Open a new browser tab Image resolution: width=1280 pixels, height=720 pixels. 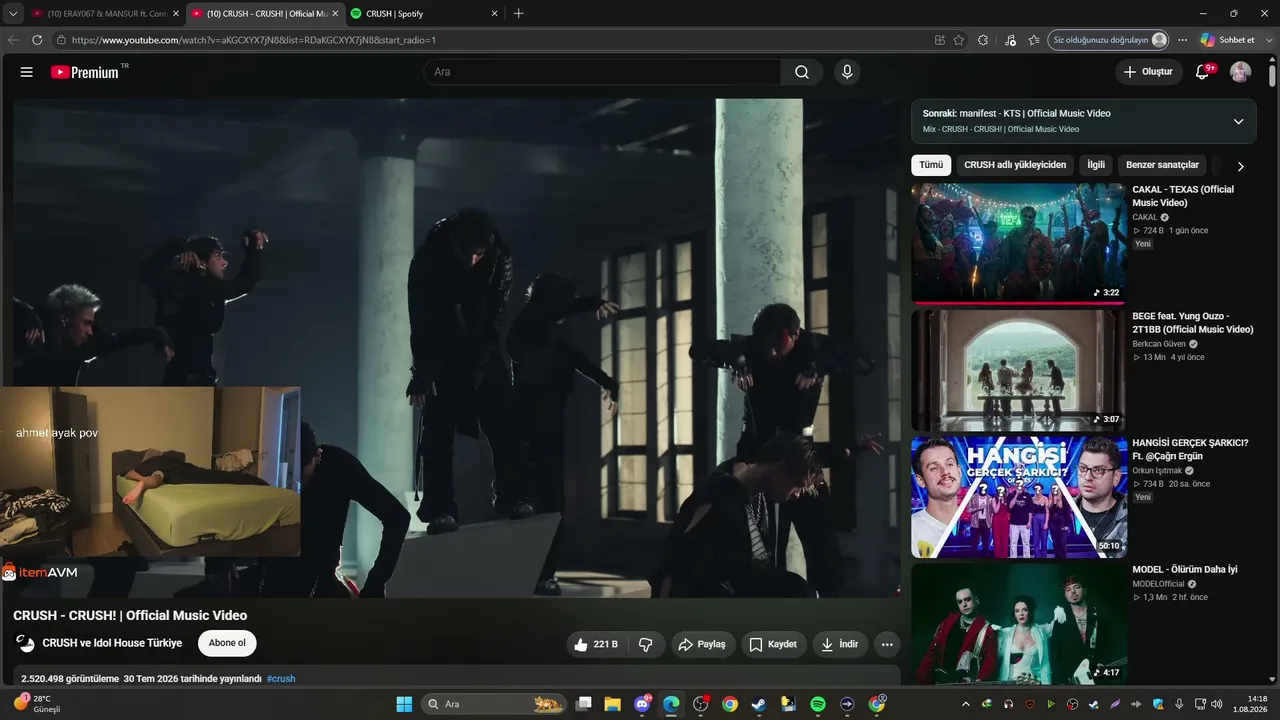point(518,14)
